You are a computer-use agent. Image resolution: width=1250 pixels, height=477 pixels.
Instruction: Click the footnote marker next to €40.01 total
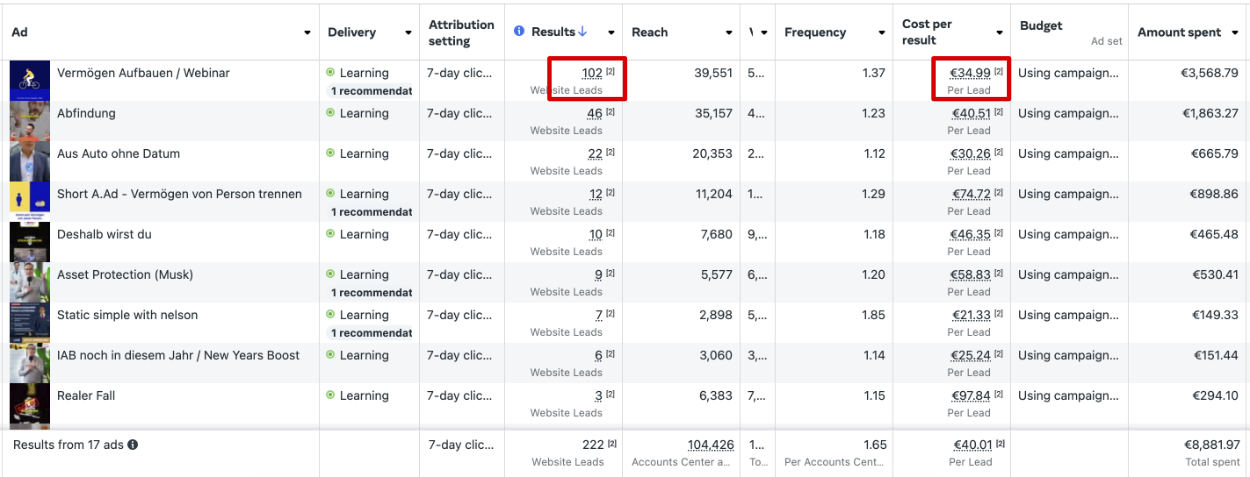pyautogui.click(x=999, y=445)
